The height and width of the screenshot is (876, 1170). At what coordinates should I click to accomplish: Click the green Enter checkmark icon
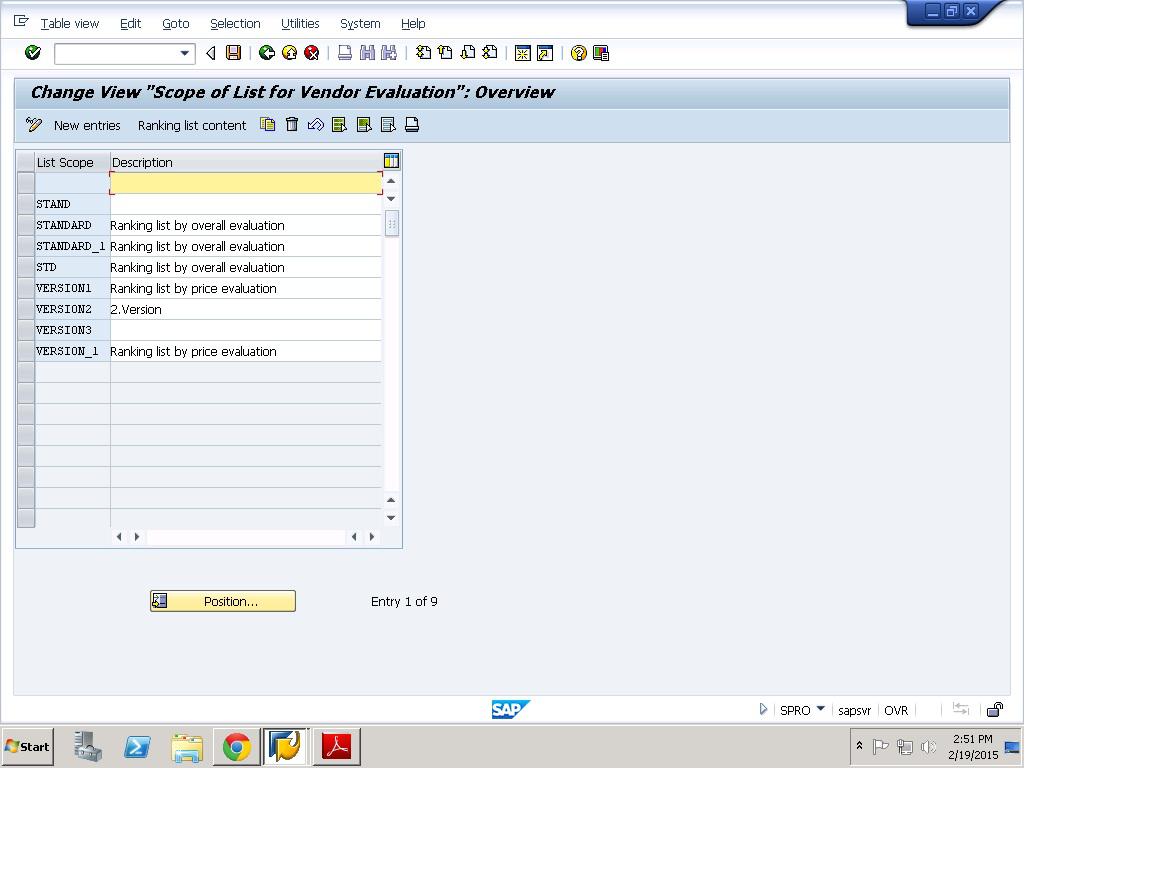coord(32,52)
